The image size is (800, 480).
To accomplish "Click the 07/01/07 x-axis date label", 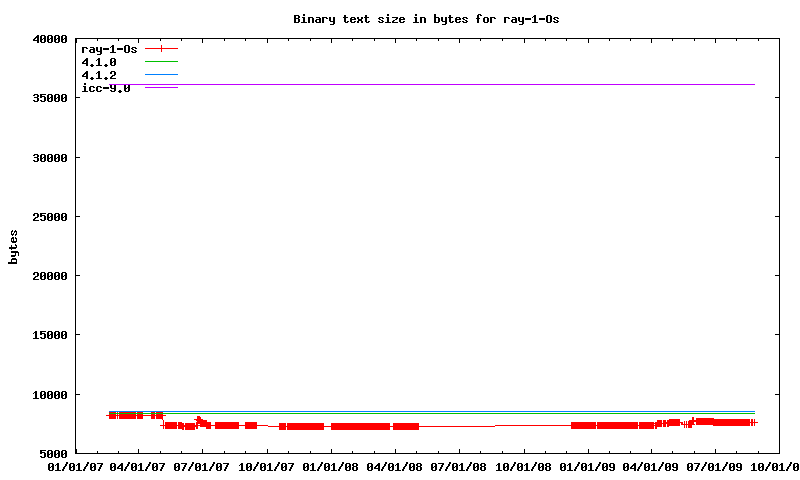I will pos(203,466).
